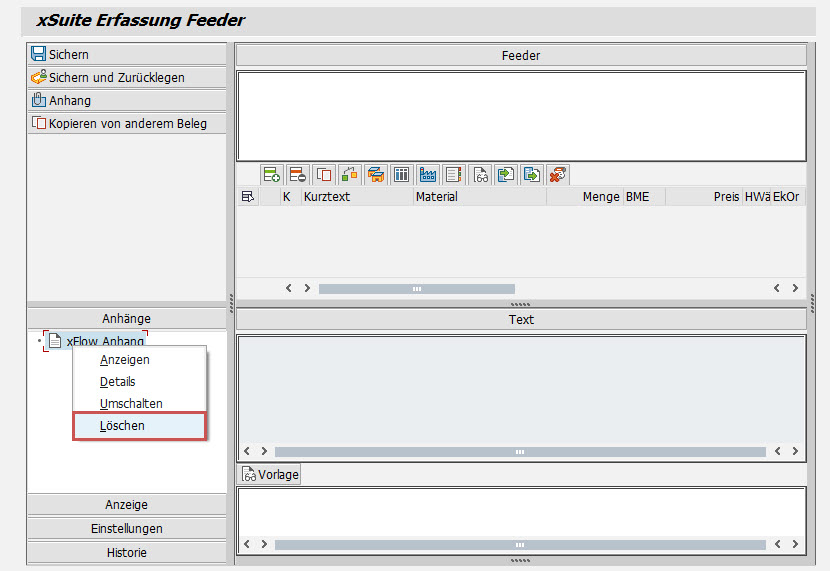Click the Material column header

tap(480, 197)
